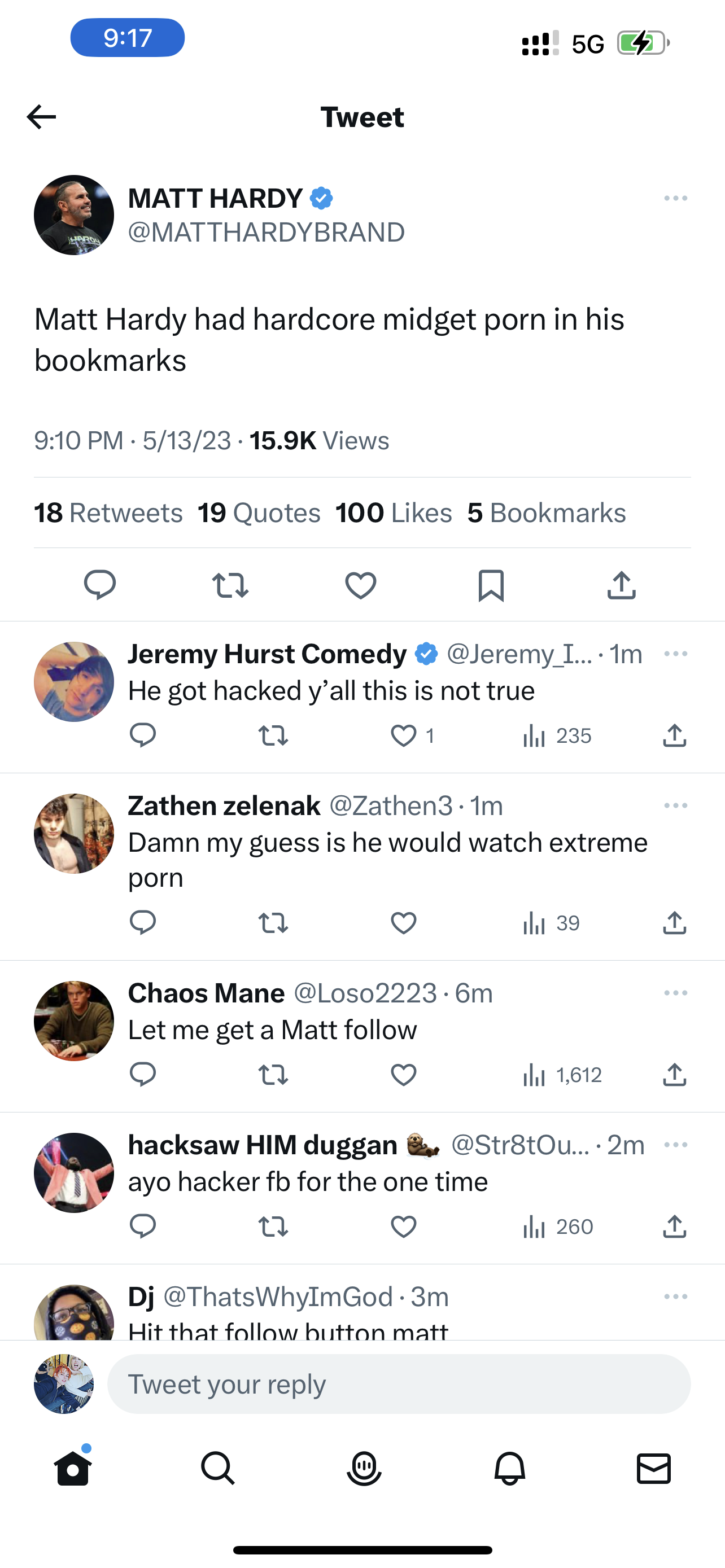View the 18 Retweets list
725x1568 pixels.
tap(108, 513)
